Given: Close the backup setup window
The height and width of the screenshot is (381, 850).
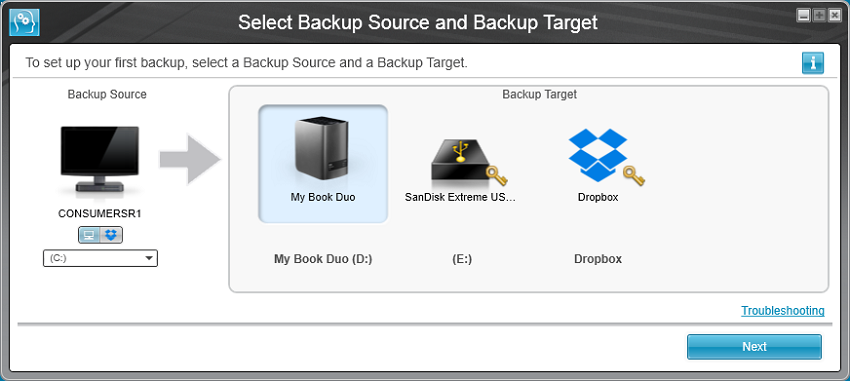Looking at the screenshot, I should [834, 15].
